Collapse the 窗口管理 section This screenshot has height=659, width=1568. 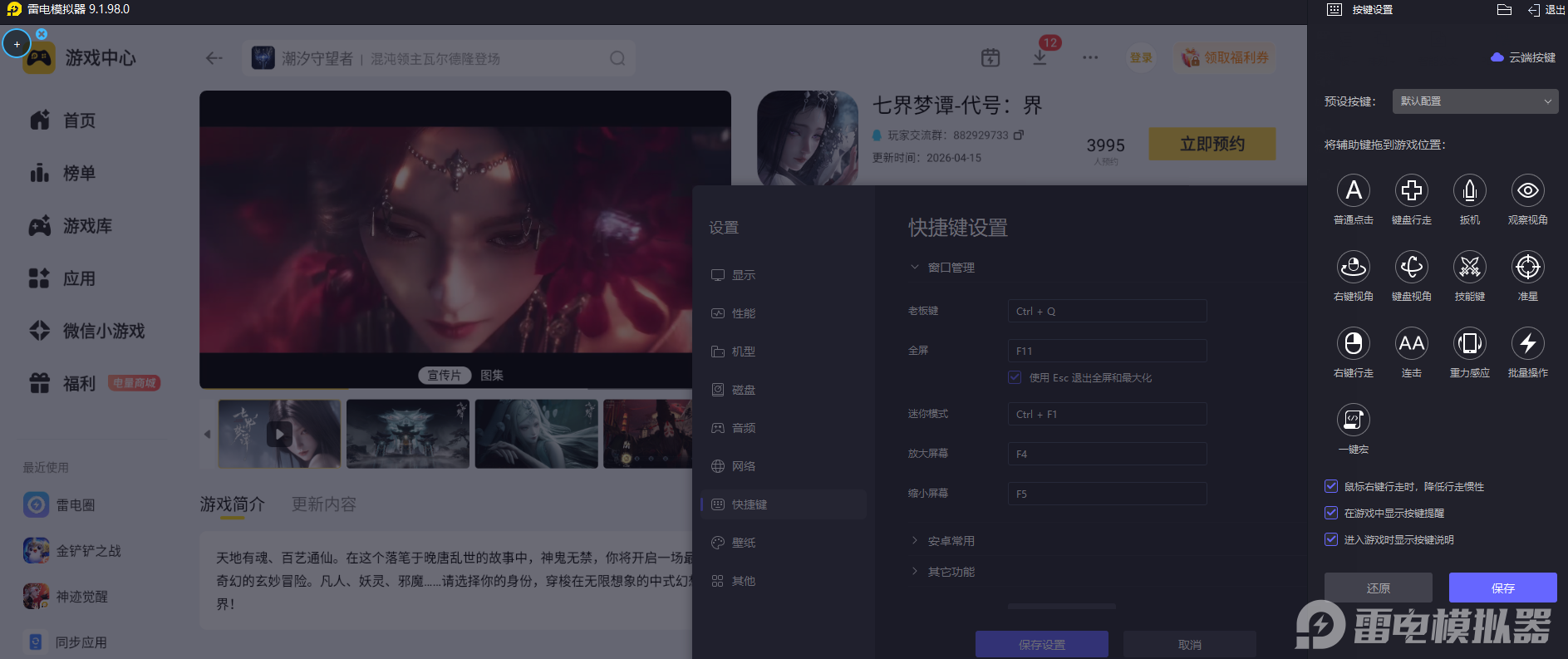943,268
